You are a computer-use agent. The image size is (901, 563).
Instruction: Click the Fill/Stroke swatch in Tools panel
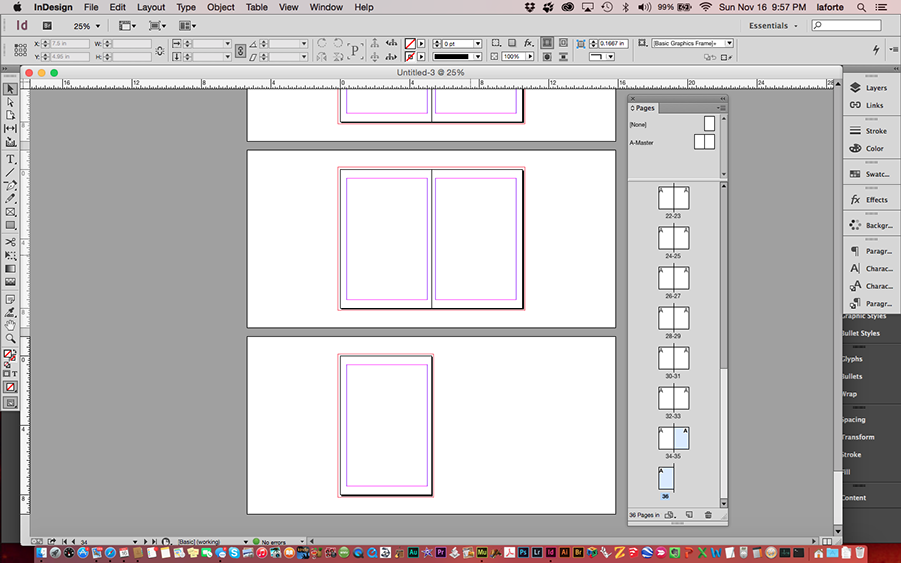[9, 356]
